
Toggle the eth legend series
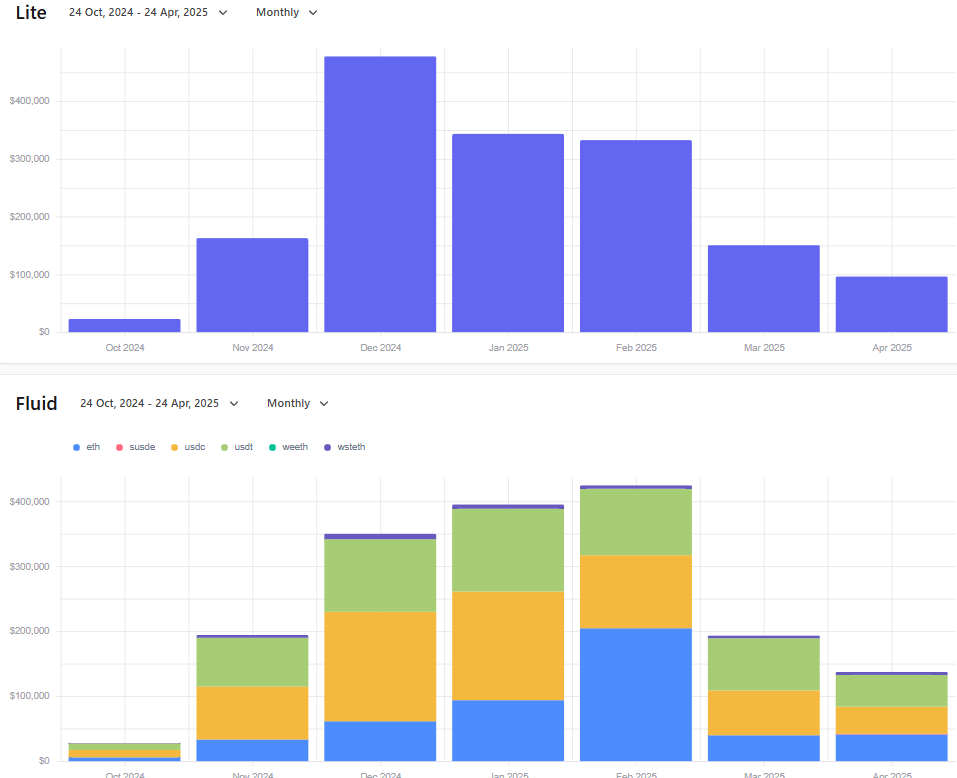pos(86,447)
